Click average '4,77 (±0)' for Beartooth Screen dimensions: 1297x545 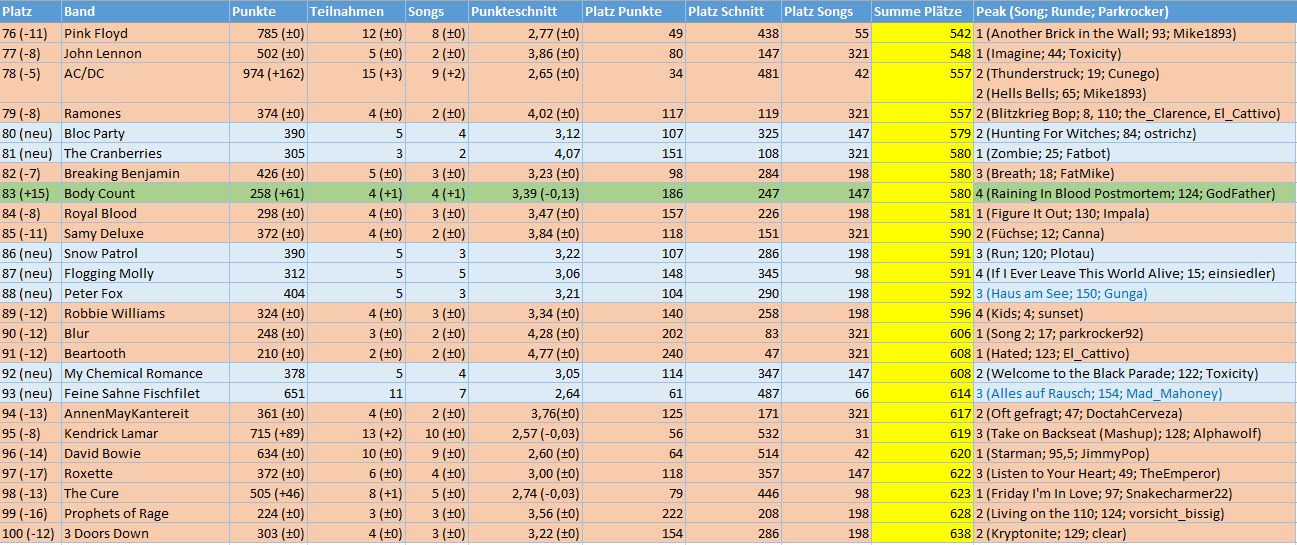(x=525, y=353)
